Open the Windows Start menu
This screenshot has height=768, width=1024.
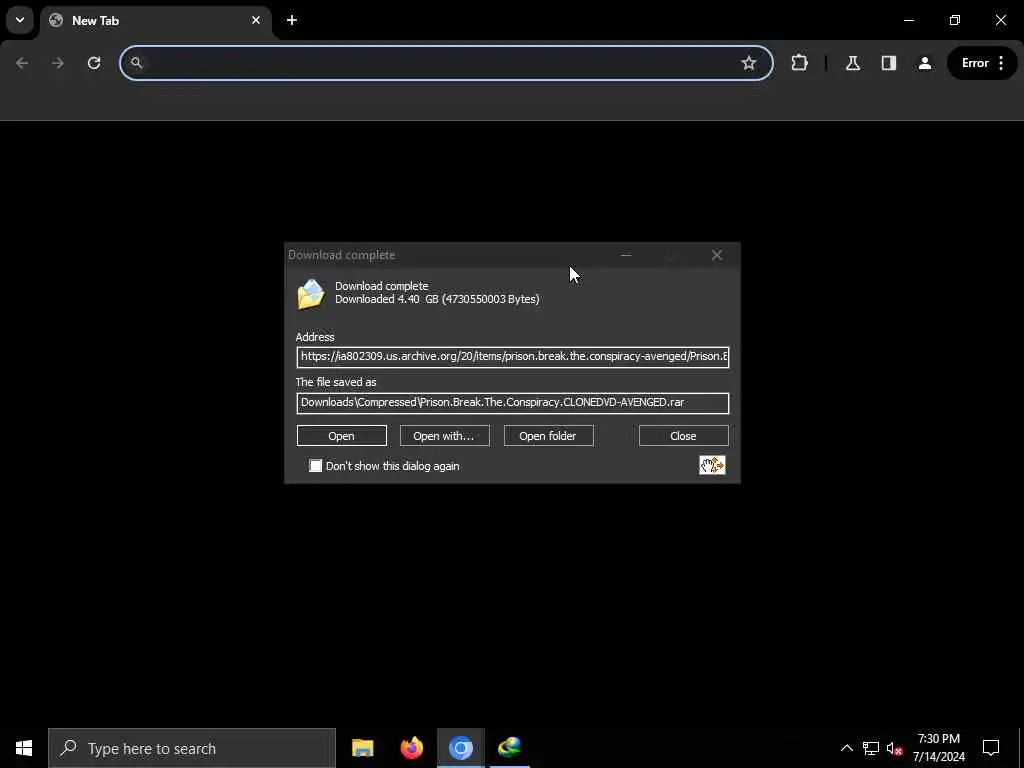pyautogui.click(x=24, y=748)
